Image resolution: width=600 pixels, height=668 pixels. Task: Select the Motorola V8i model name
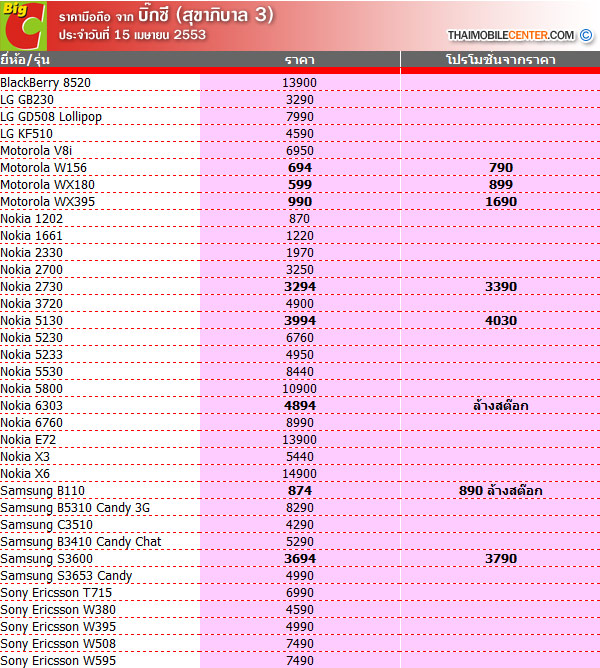[36, 151]
